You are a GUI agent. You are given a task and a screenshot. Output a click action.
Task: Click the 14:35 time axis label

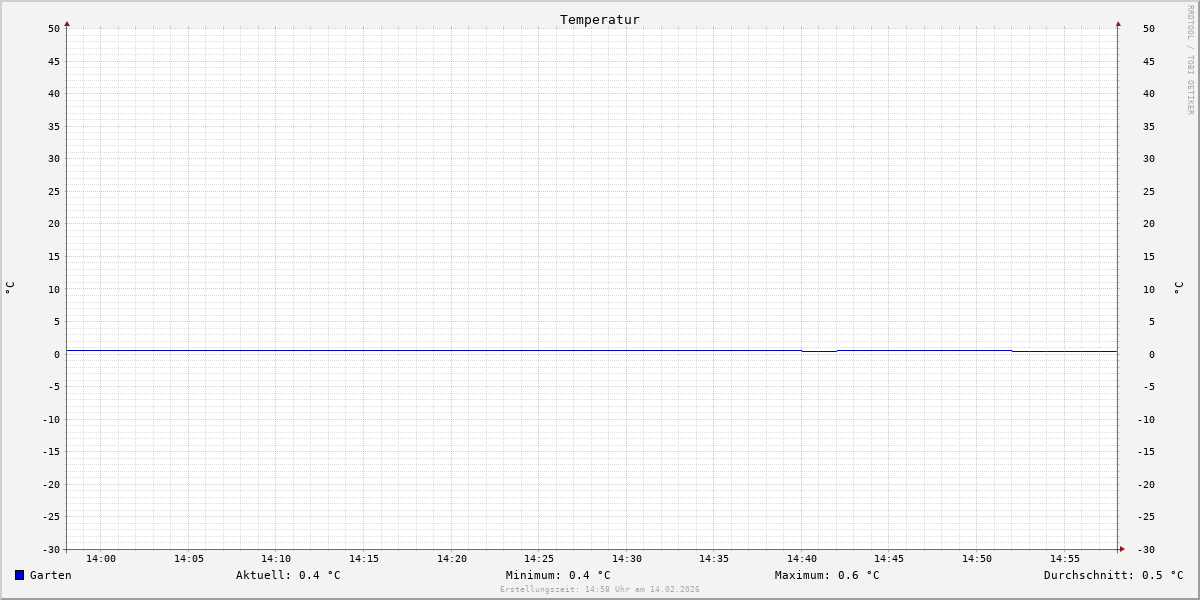point(714,558)
